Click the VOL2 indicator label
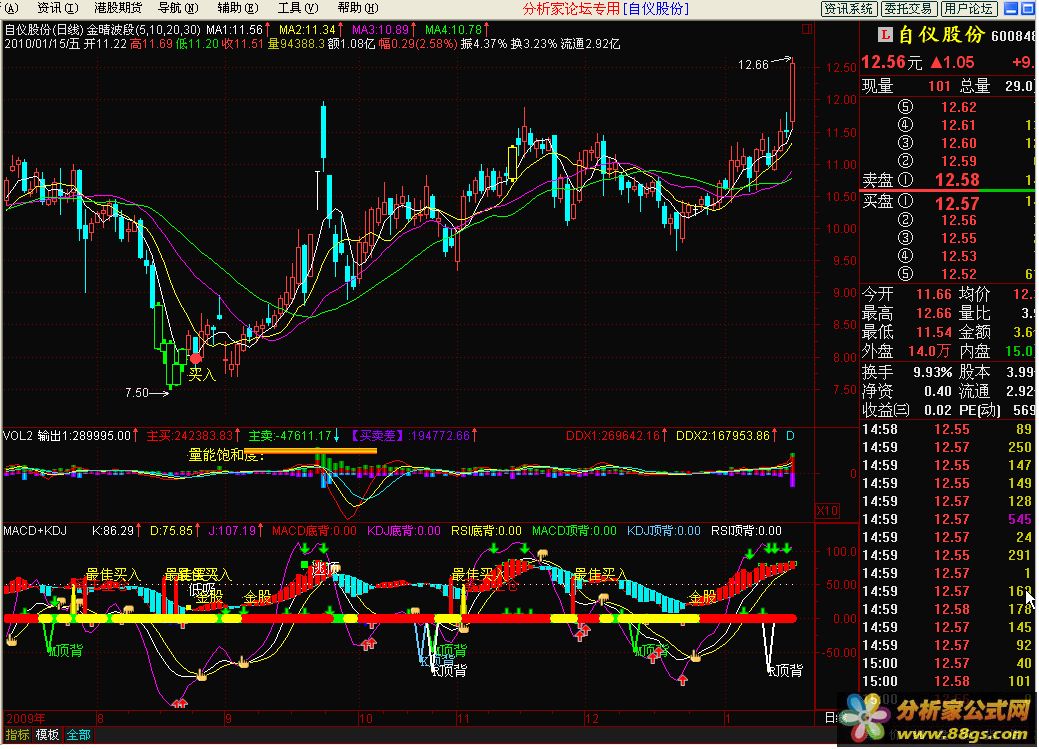 18,436
